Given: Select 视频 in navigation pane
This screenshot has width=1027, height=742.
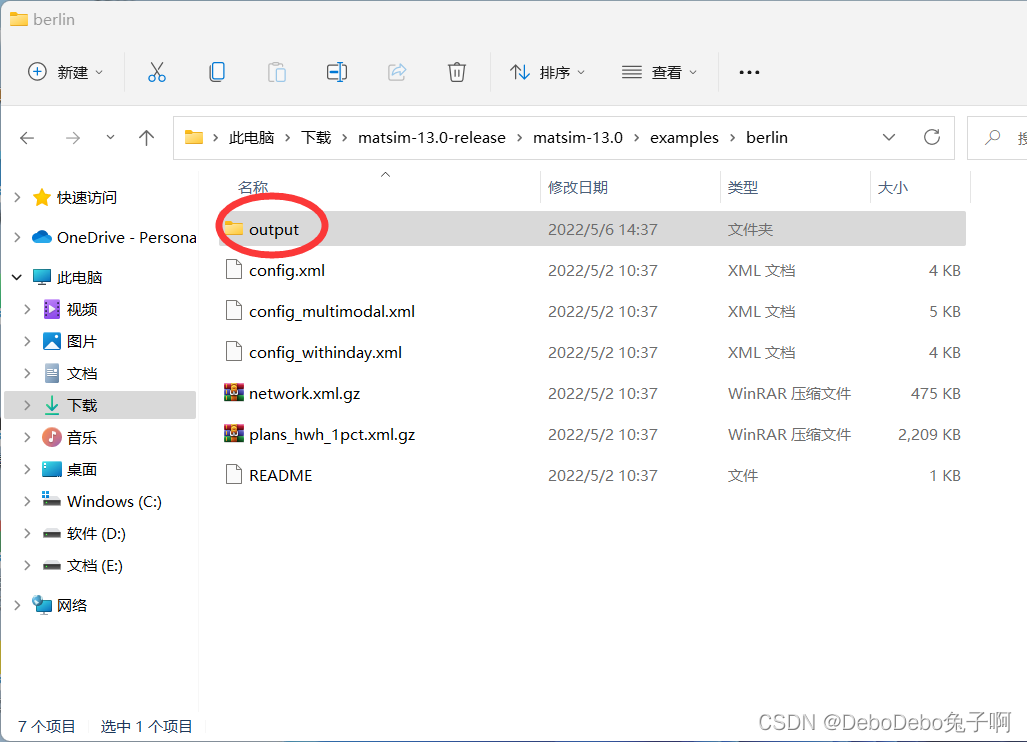Looking at the screenshot, I should click(x=83, y=309).
